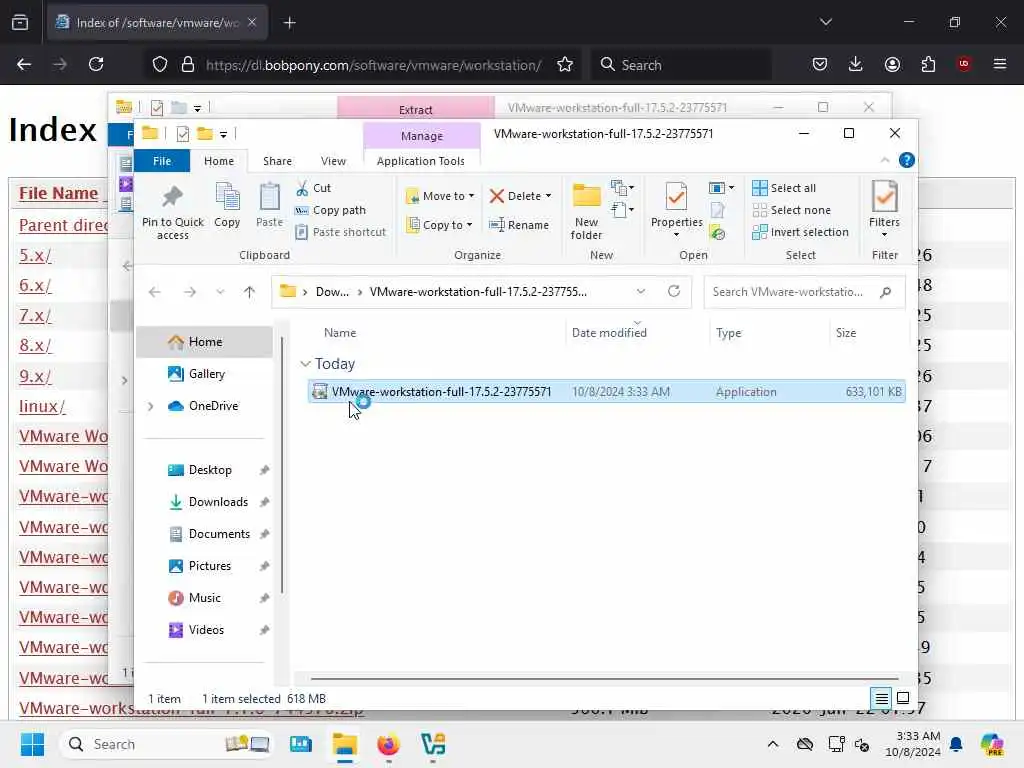Screen dimensions: 1024x768
Task: Switch to large icons view layout
Action: coord(903,699)
